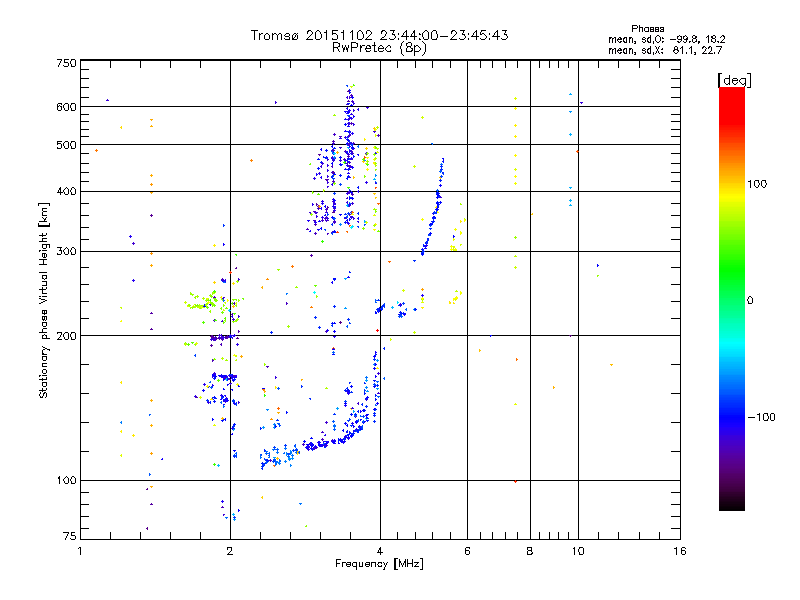Click the y-axis tick label '400'
The height and width of the screenshot is (600, 800).
[67, 191]
